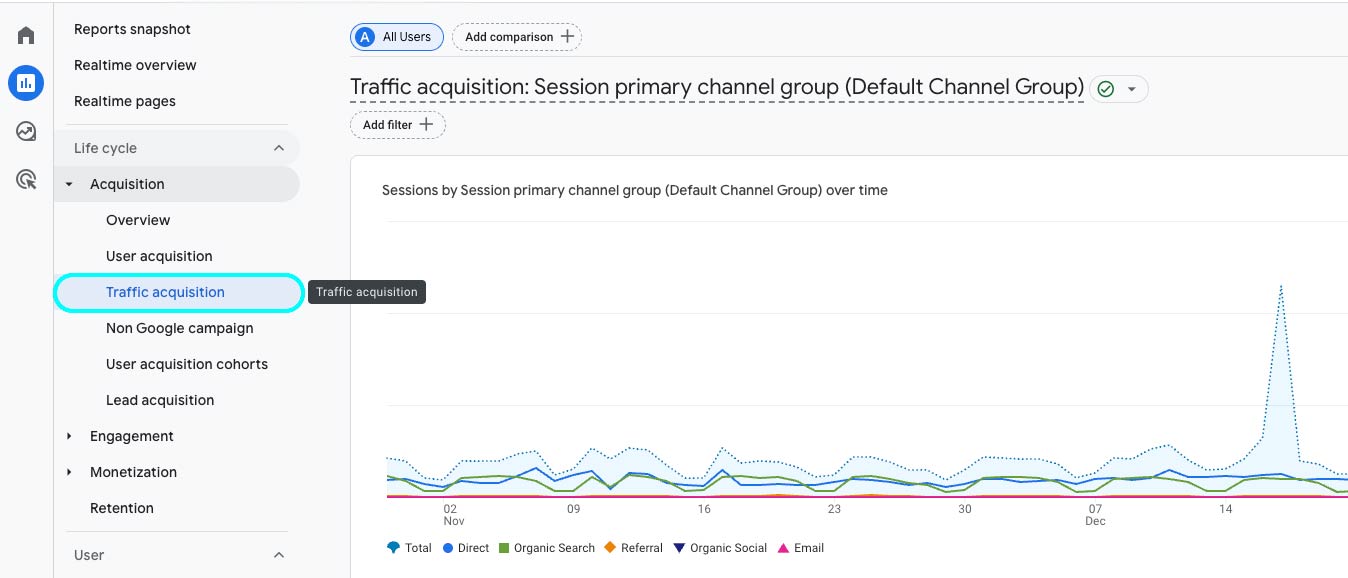Open the Home icon in left rail
The image size is (1348, 578).
(x=26, y=36)
